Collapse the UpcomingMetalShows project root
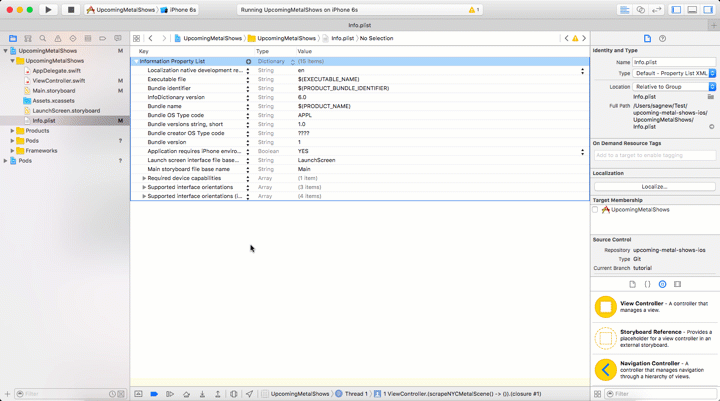Image resolution: width=720 pixels, height=401 pixels. (6, 51)
